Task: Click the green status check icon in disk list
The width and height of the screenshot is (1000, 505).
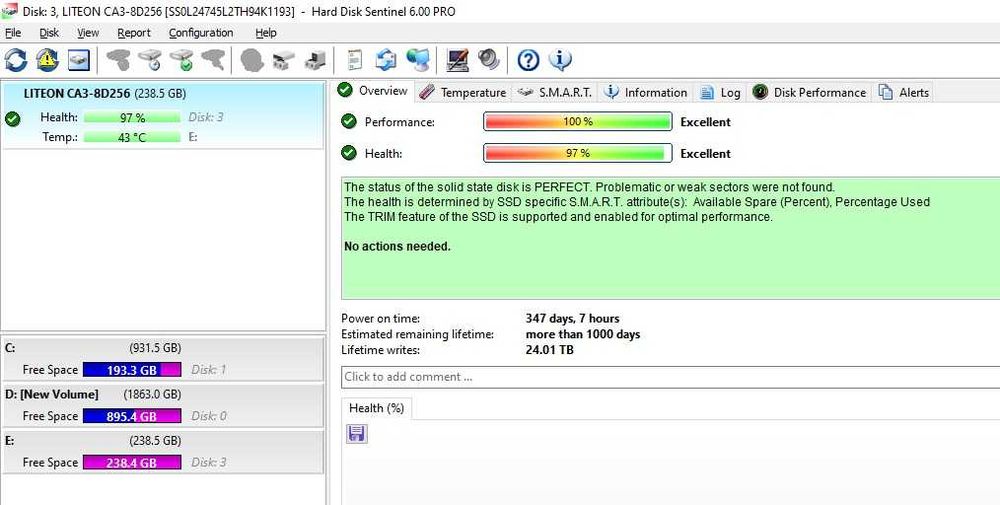Action: [x=11, y=119]
